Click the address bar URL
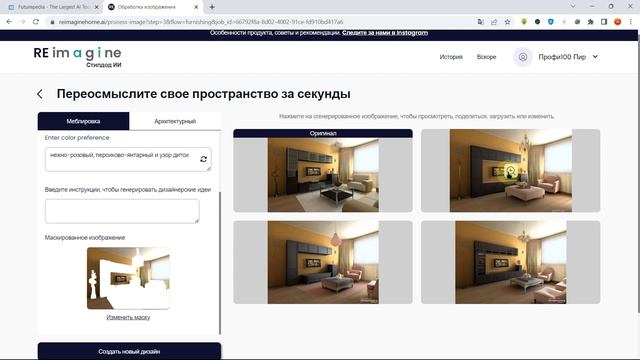Image resolution: width=640 pixels, height=360 pixels. (201, 22)
